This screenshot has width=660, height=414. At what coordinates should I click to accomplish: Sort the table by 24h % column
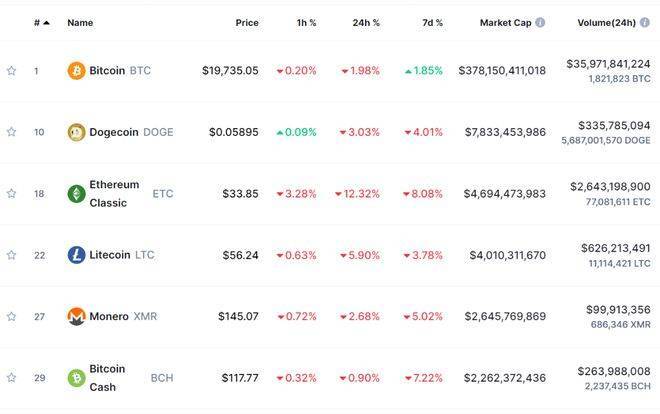coord(366,22)
